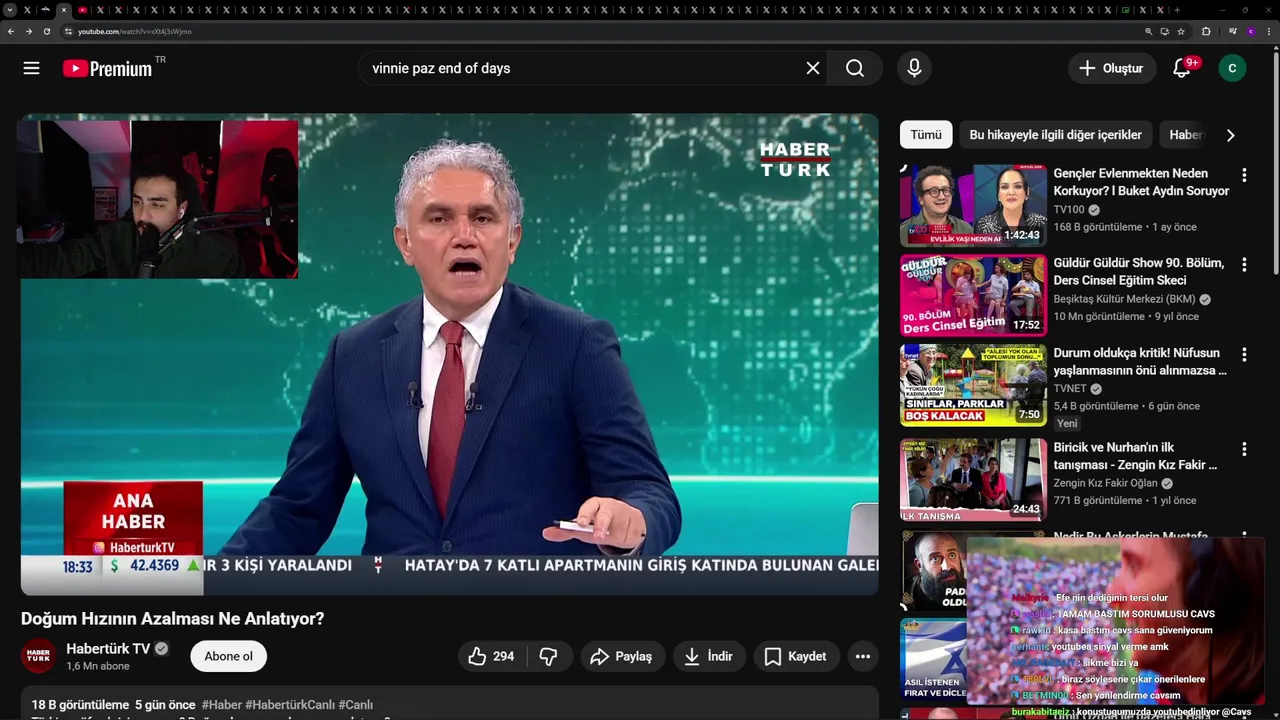Show more filter chips with the right arrow
Image resolution: width=1280 pixels, height=720 pixels.
point(1231,135)
